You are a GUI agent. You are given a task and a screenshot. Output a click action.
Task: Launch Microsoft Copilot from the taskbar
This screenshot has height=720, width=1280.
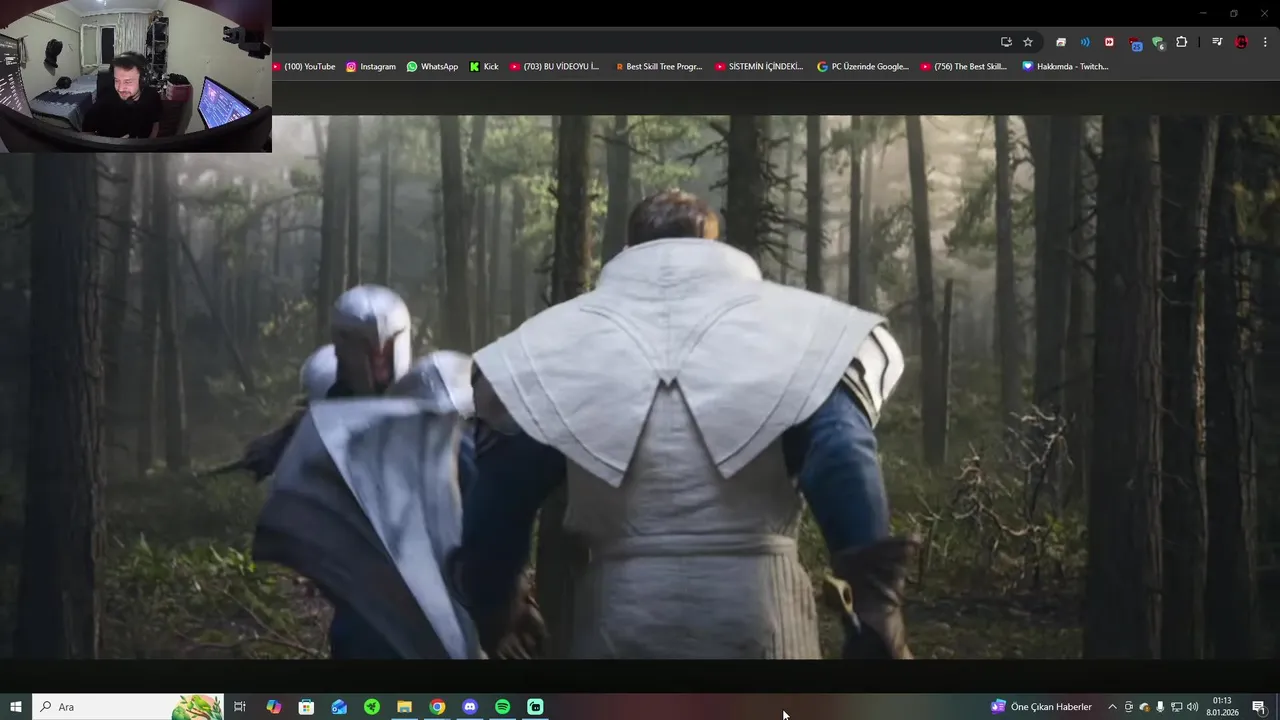pos(273,707)
